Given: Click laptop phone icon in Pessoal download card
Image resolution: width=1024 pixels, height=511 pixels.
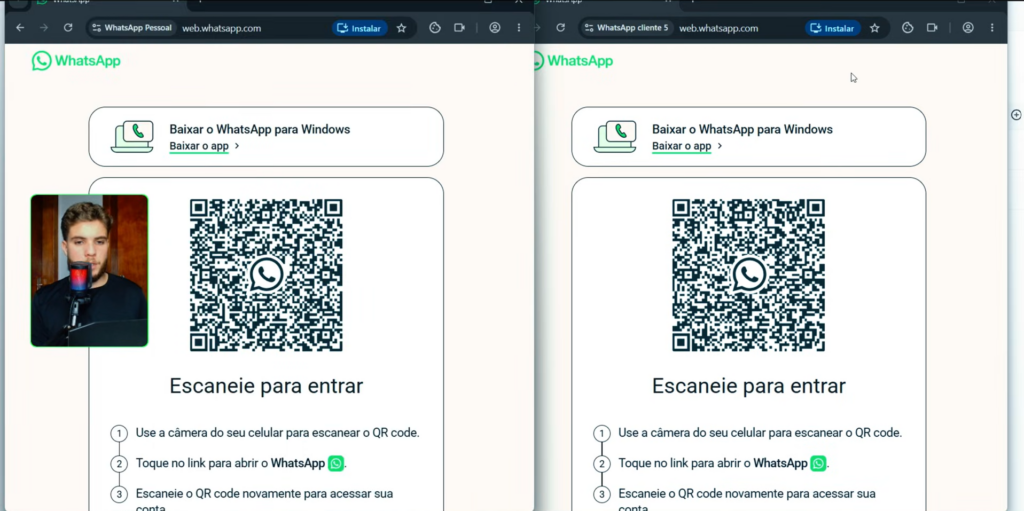Looking at the screenshot, I should 132,136.
